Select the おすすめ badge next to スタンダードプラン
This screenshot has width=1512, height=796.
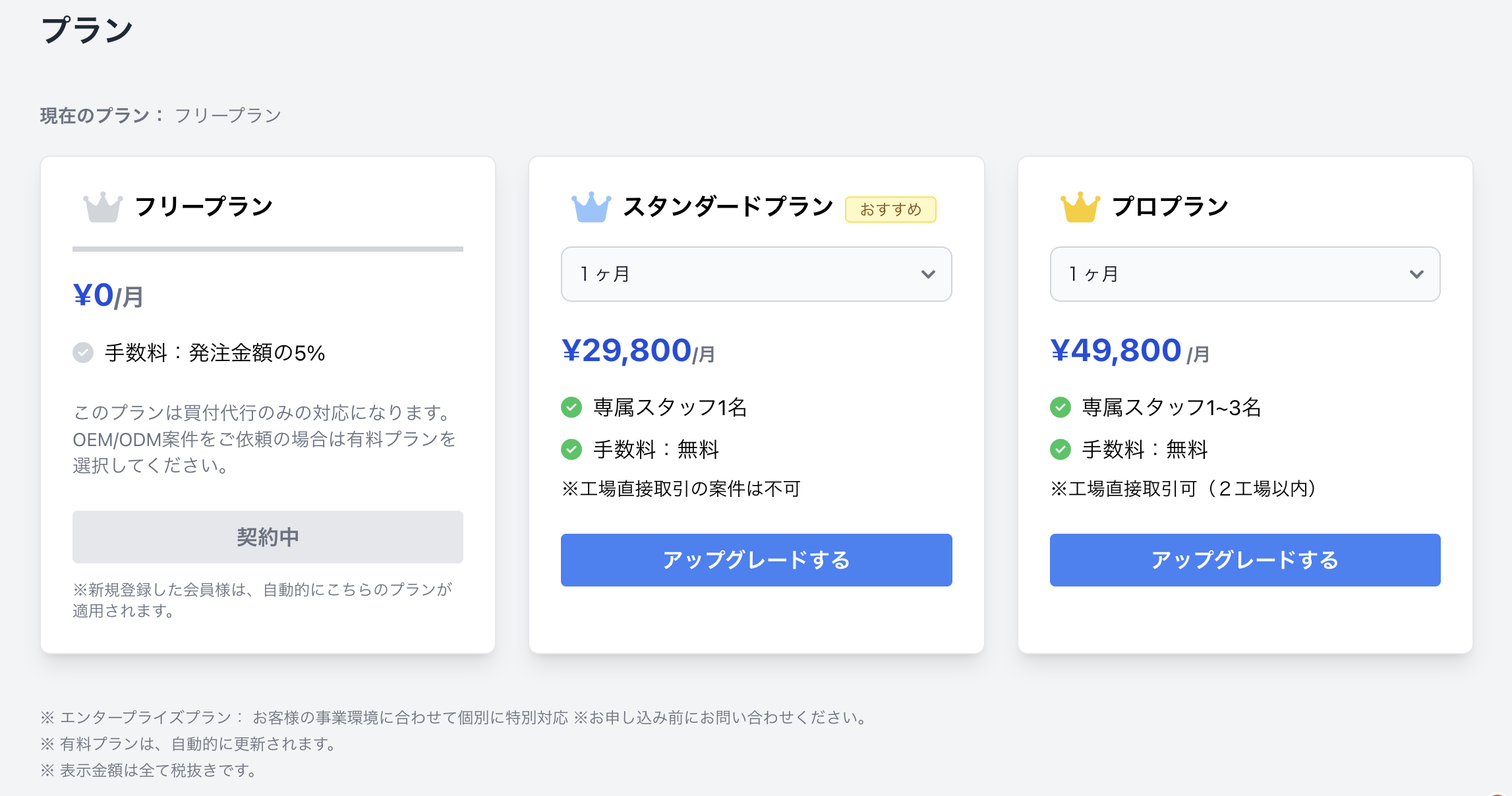pos(891,209)
